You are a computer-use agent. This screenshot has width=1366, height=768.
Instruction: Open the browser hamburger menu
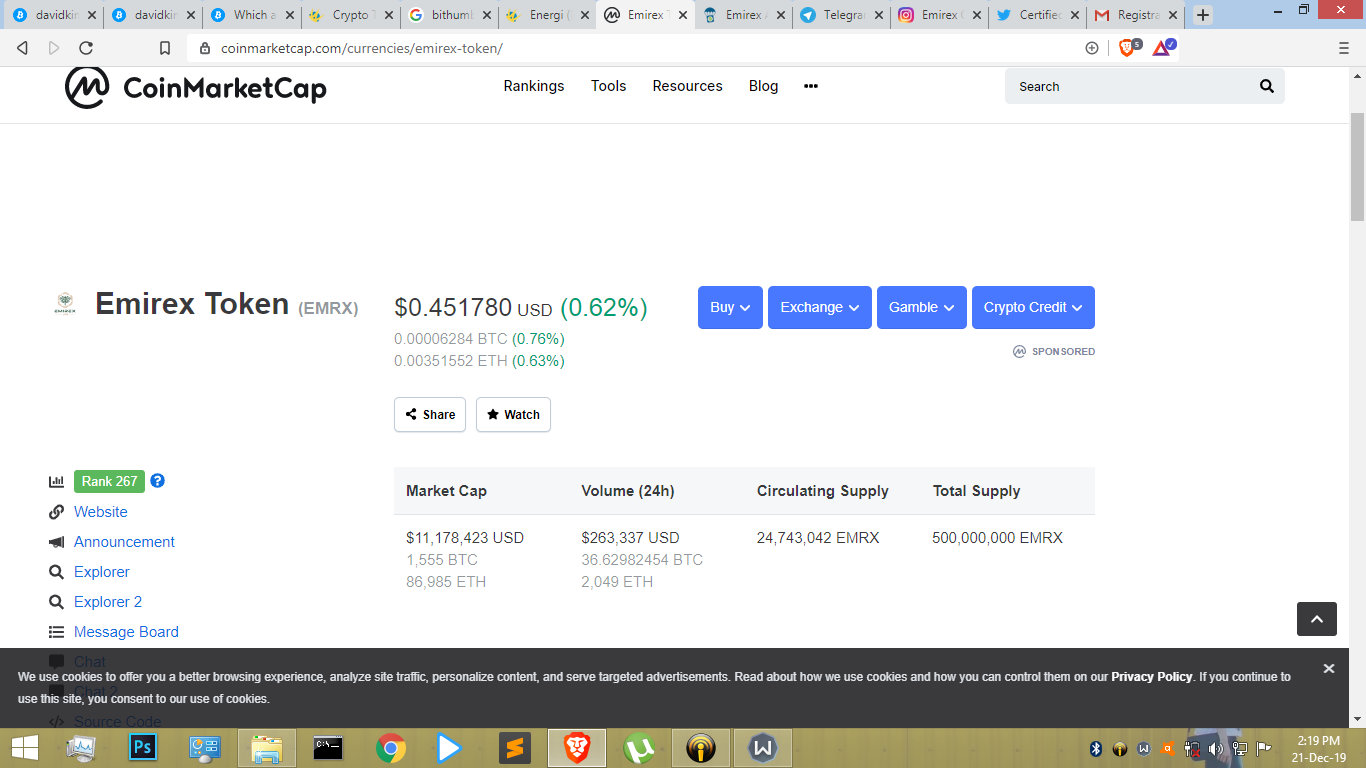(x=1344, y=48)
